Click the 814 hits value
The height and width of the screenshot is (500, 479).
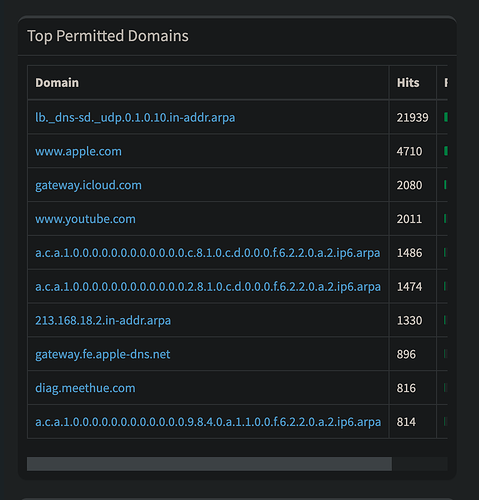(406, 422)
